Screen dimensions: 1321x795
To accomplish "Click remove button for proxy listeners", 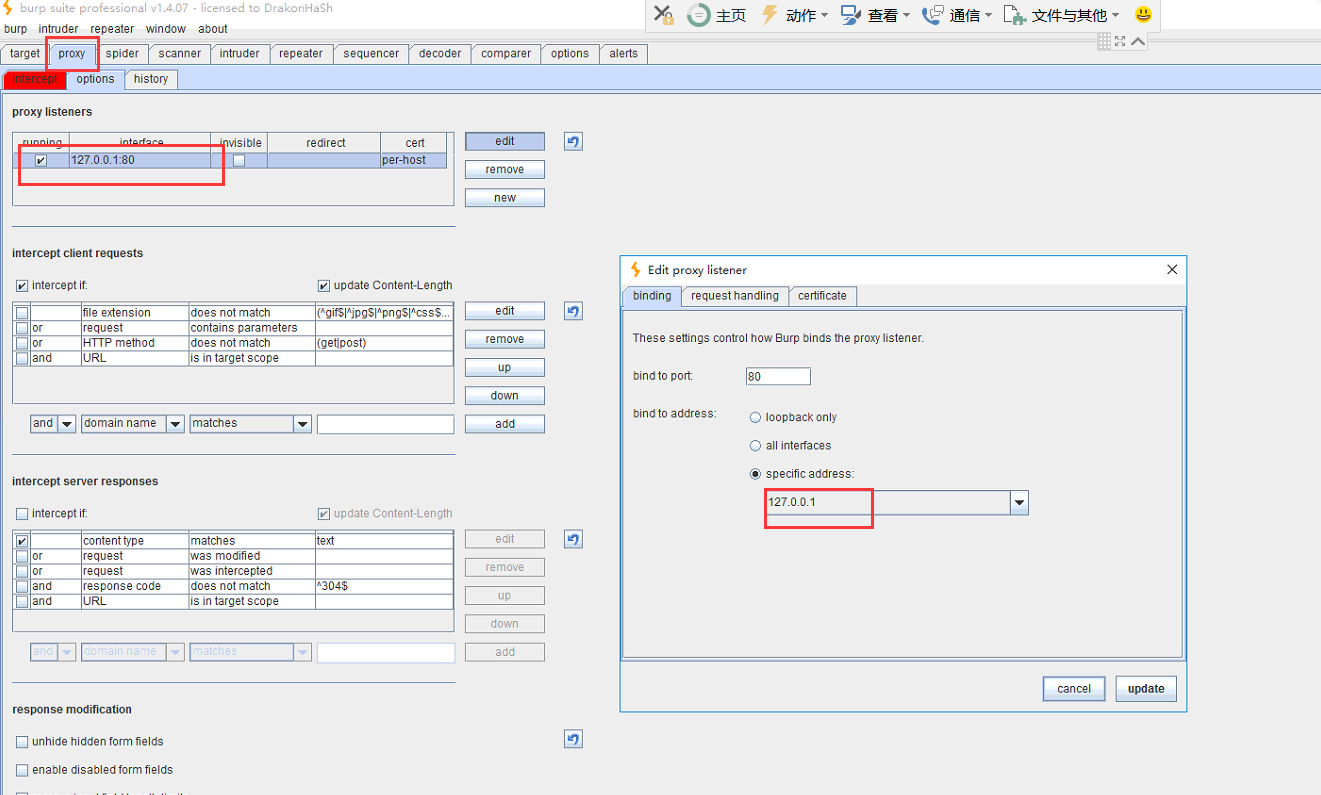I will (505, 169).
